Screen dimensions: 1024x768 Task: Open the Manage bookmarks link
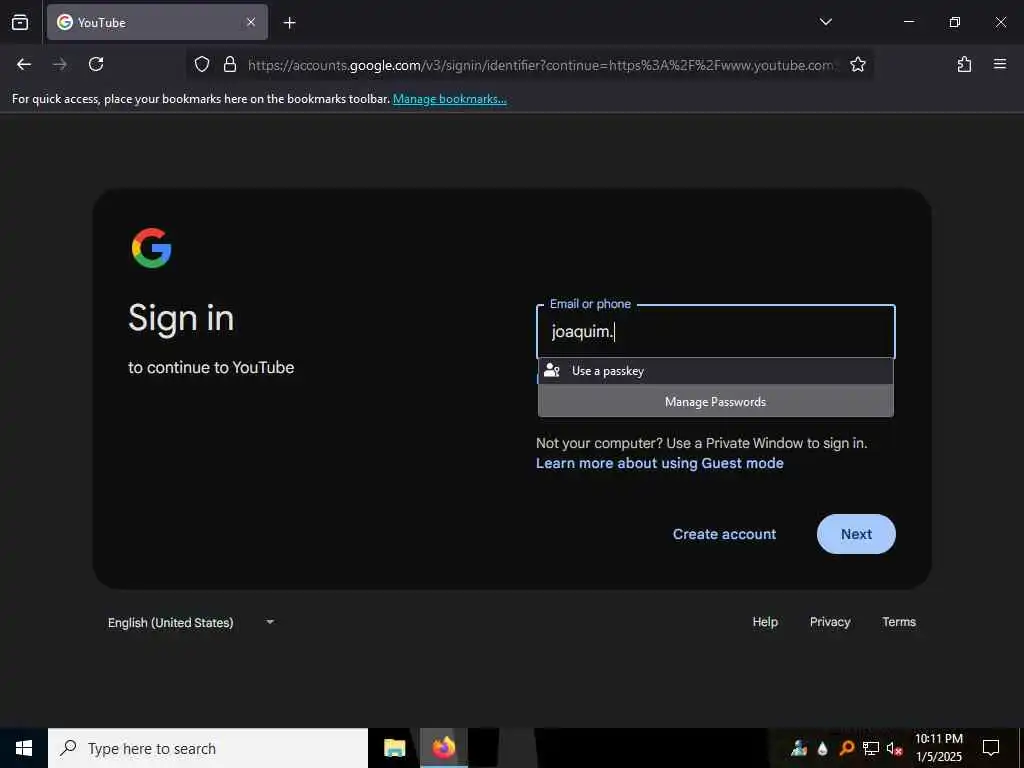tap(449, 99)
